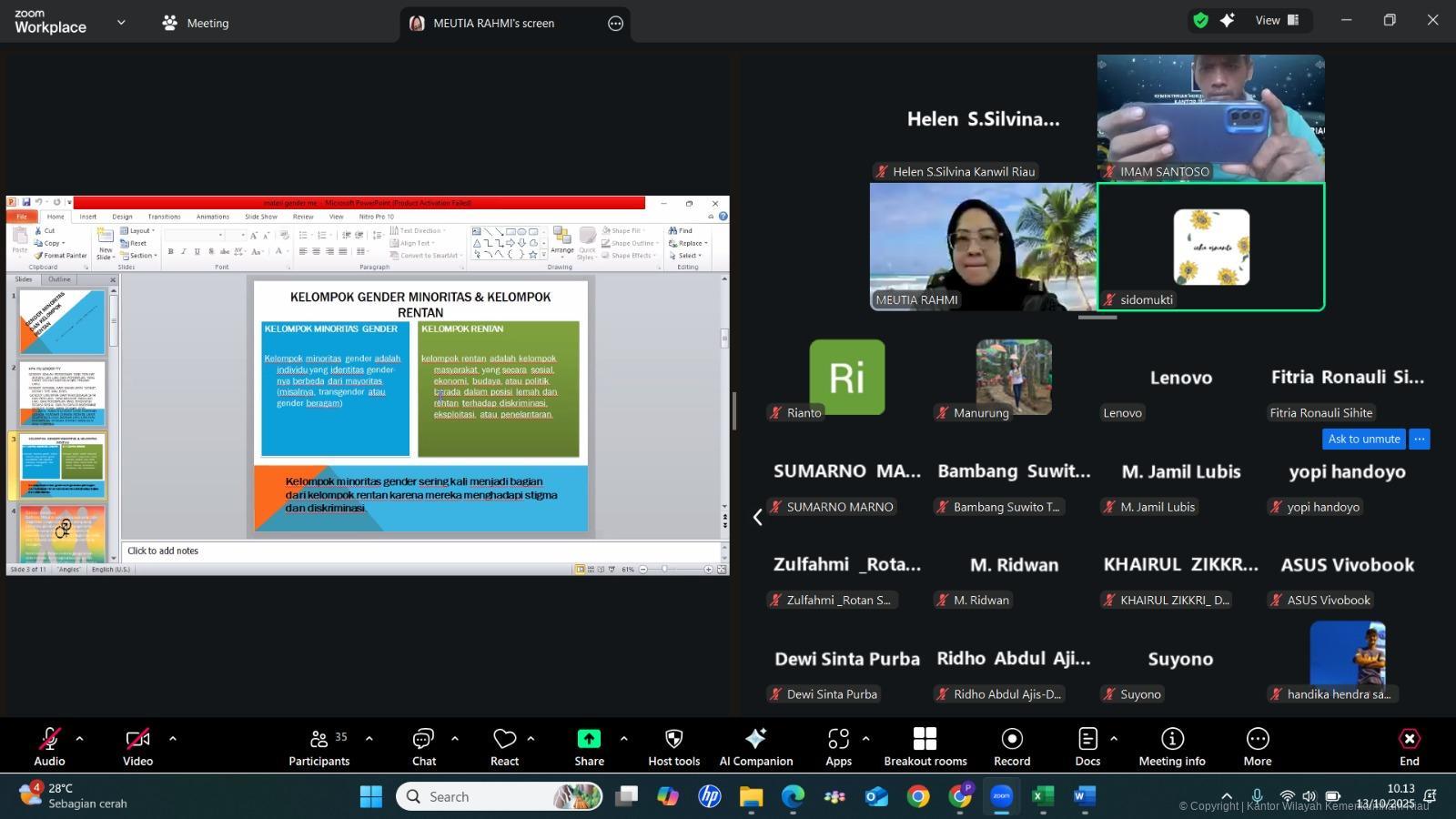Unmute microphone using Audio toggle

(49, 746)
